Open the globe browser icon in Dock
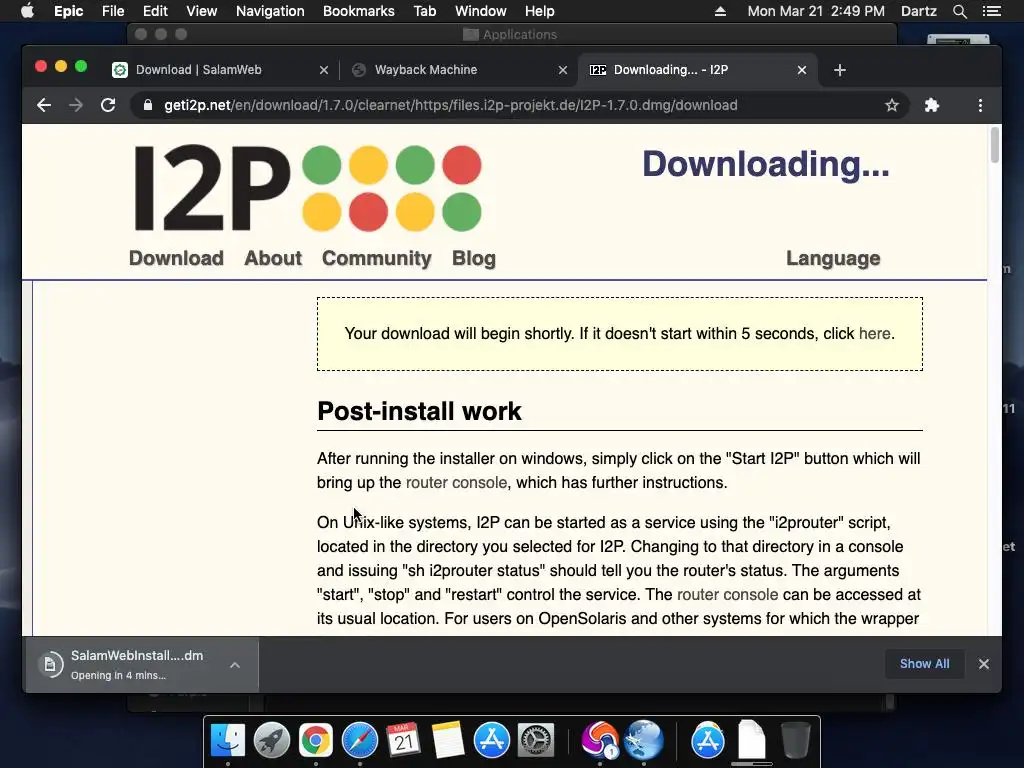 (643, 740)
